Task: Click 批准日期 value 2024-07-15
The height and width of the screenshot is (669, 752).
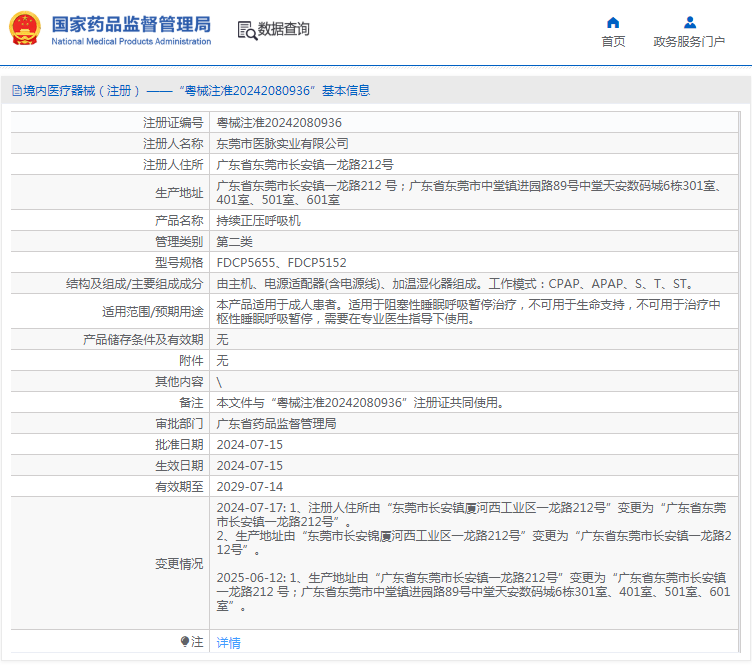Action: click(x=249, y=445)
